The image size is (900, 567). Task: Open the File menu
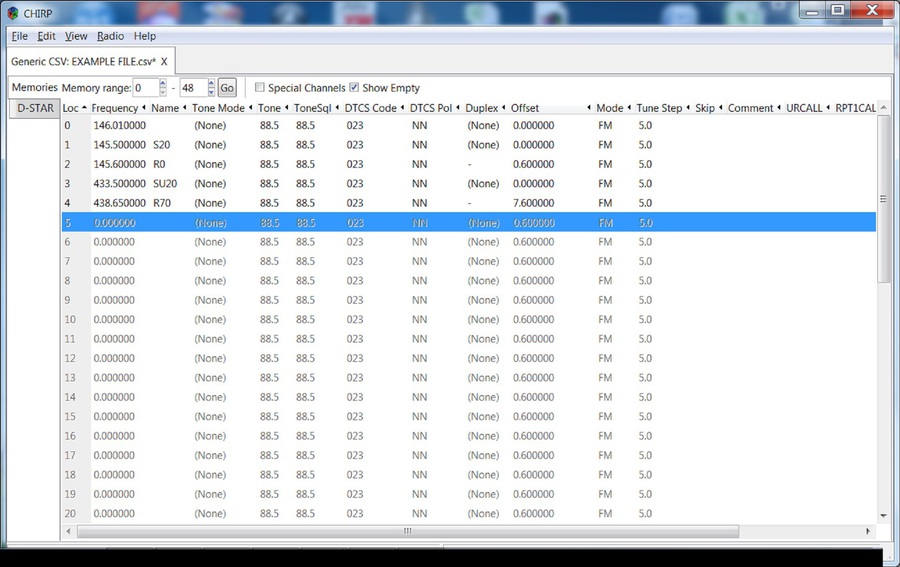pos(19,36)
